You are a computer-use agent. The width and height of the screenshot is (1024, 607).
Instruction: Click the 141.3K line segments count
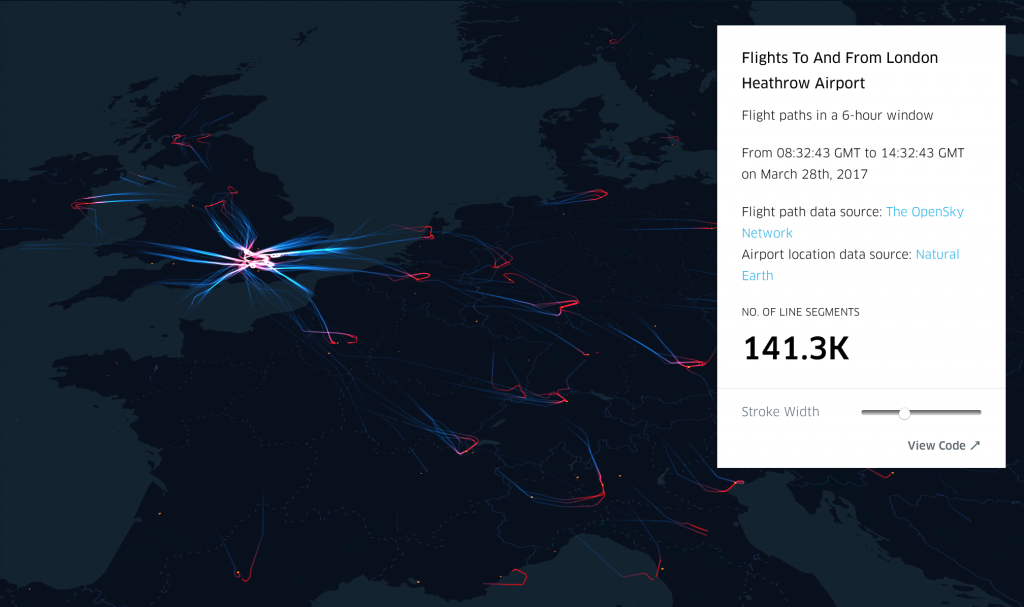796,348
